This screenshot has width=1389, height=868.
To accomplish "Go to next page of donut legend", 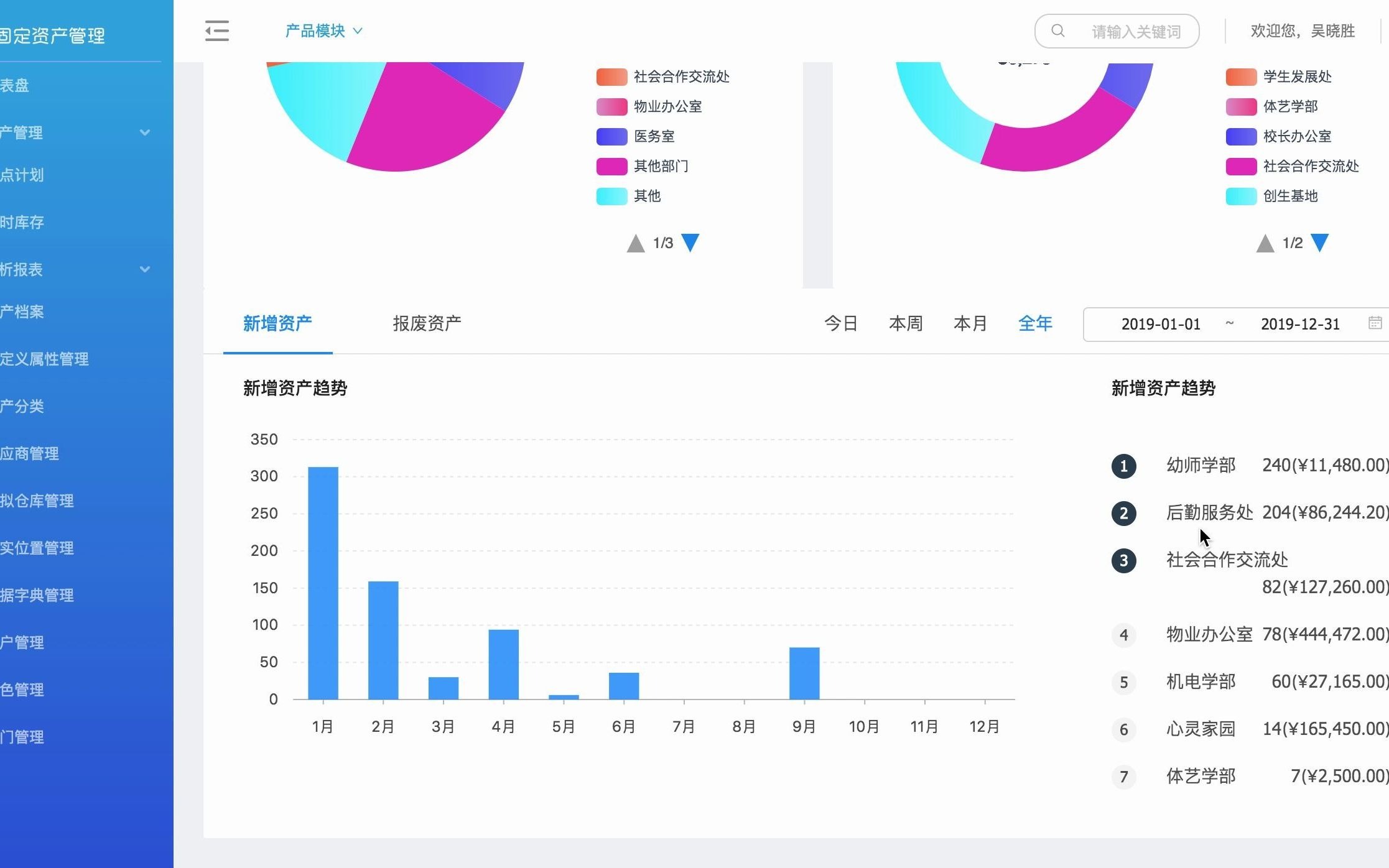I will coord(1320,242).
